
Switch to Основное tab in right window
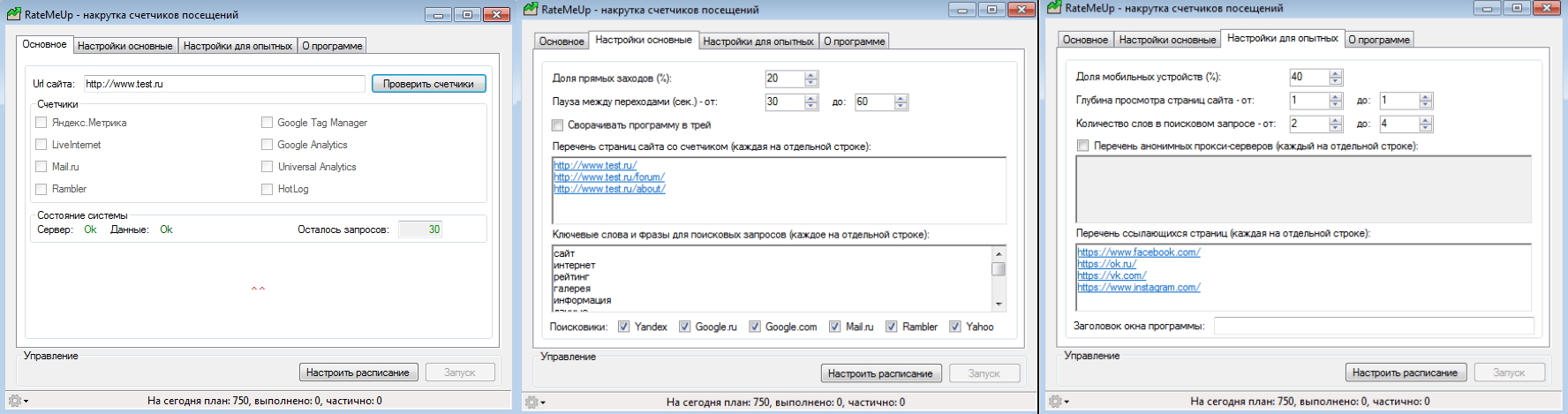pos(1085,40)
